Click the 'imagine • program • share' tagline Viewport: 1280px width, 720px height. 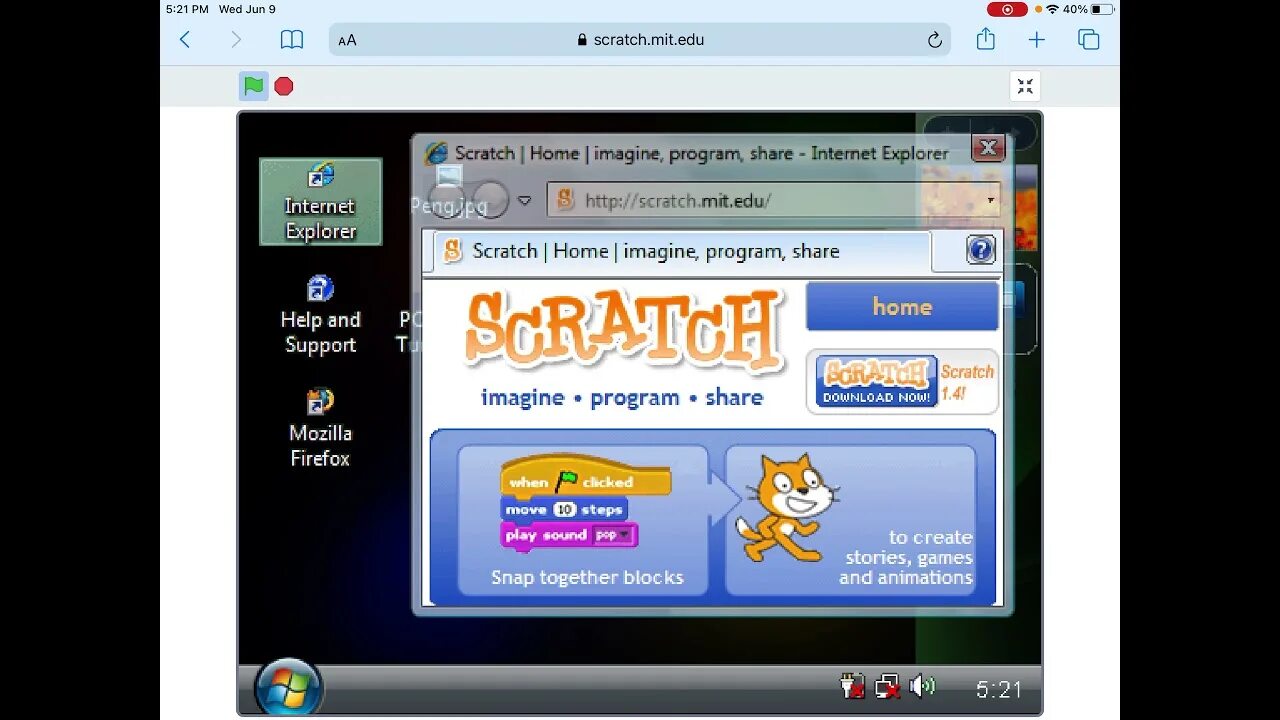(622, 397)
